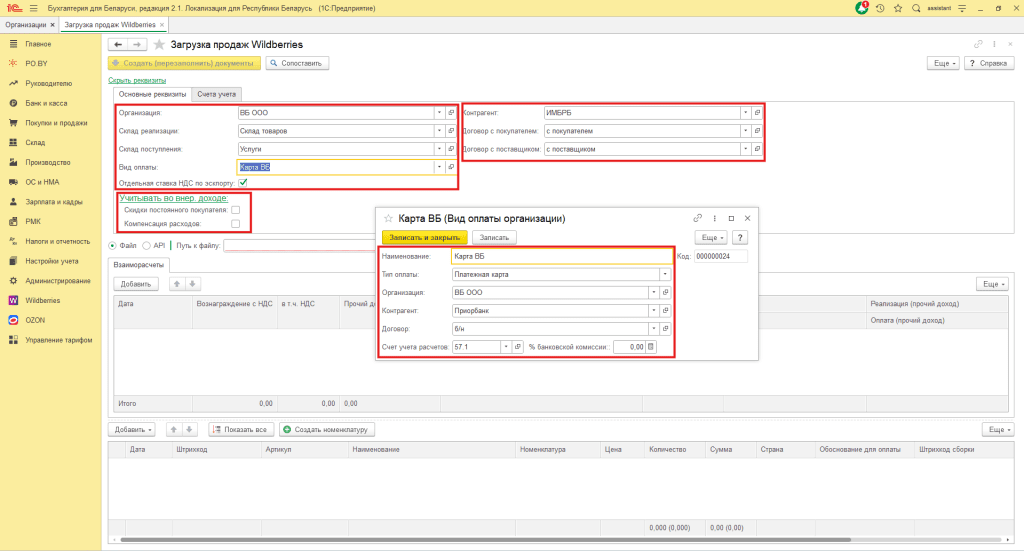Star 'Загрузка продаж Wildberries' as a favorite

(x=159, y=45)
